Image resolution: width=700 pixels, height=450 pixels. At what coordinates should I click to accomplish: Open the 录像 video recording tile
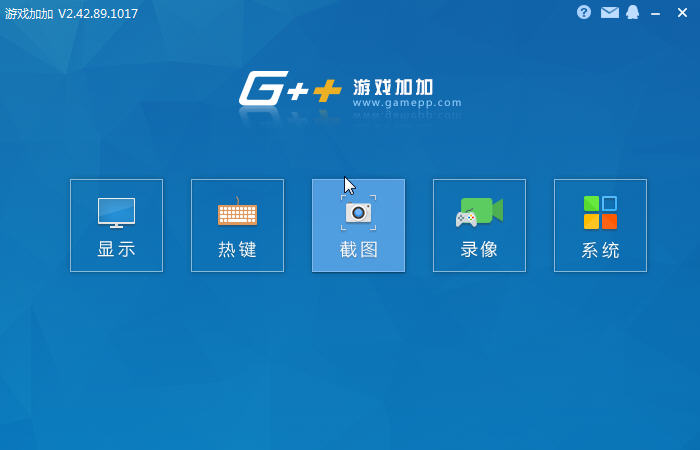point(479,225)
